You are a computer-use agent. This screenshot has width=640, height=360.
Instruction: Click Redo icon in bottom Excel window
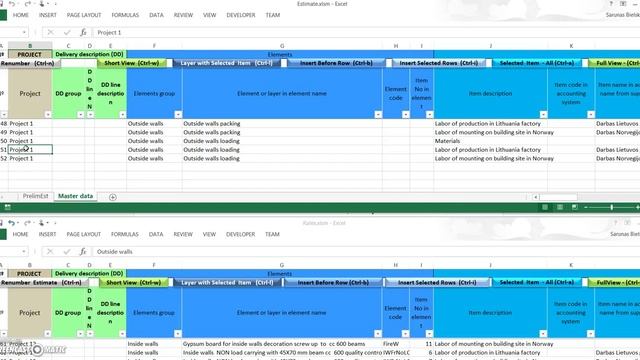click(27, 223)
